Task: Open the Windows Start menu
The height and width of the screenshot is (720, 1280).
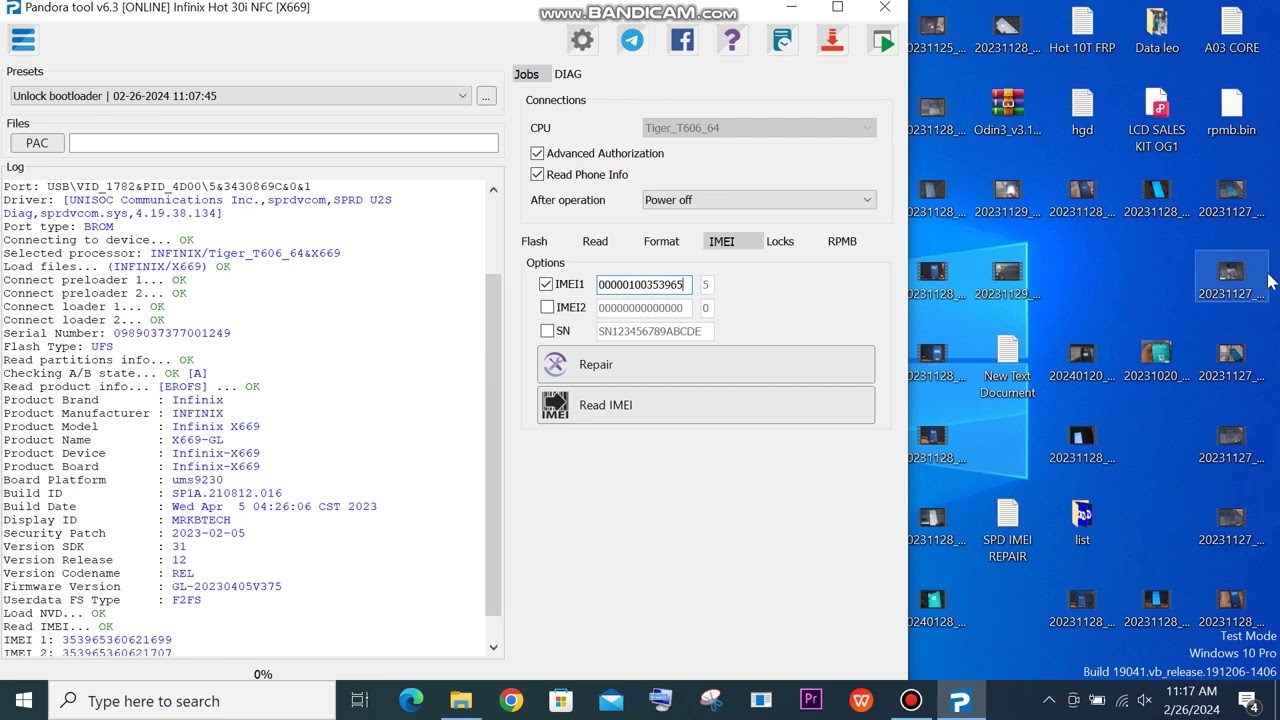Action: [x=24, y=700]
